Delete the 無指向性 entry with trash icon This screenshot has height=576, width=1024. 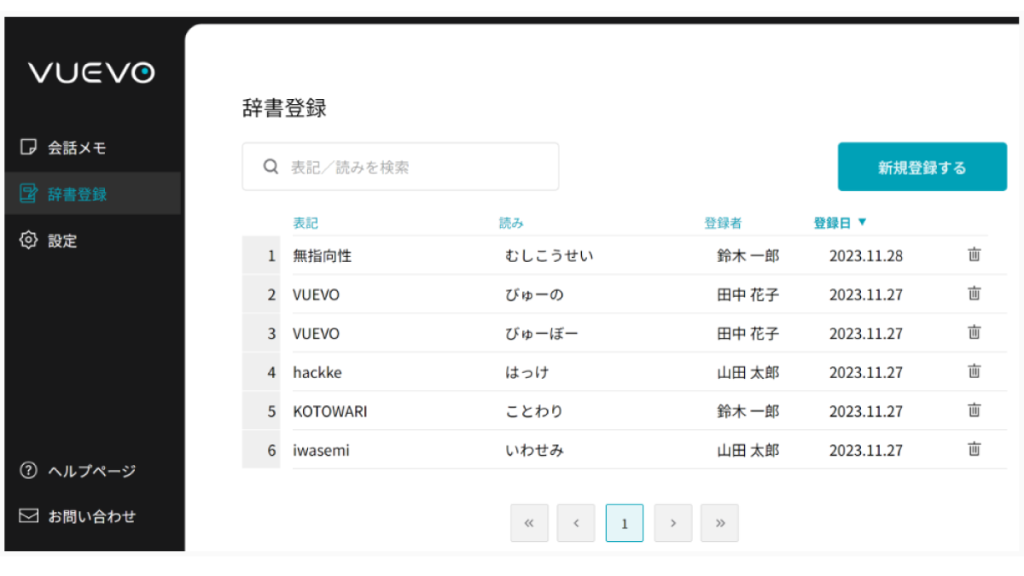coord(973,255)
